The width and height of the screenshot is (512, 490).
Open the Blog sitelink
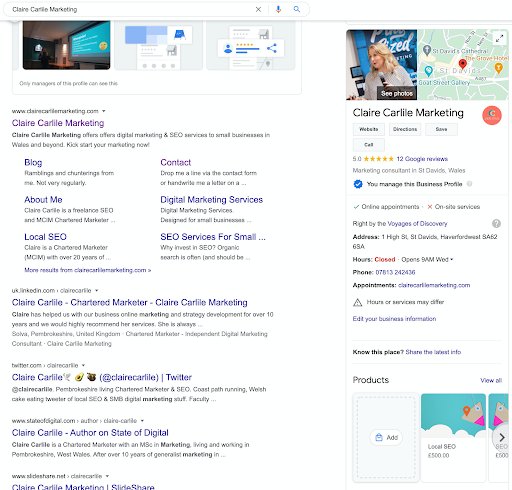coord(33,162)
